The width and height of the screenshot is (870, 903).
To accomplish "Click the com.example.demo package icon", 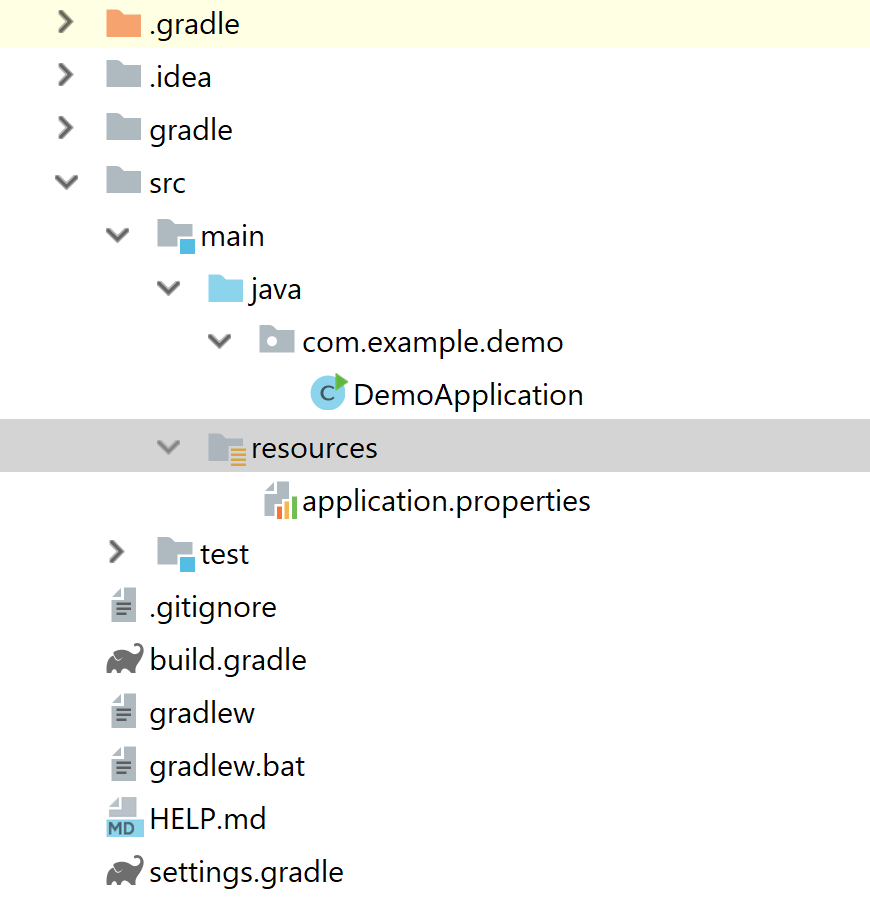I will coord(277,341).
